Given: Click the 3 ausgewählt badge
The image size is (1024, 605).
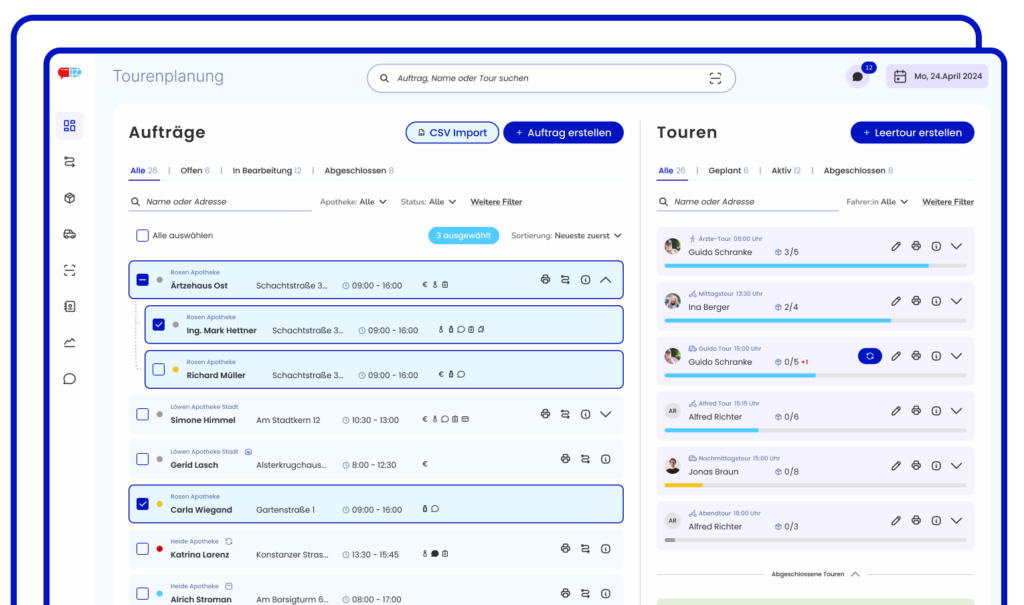Looking at the screenshot, I should 464,235.
